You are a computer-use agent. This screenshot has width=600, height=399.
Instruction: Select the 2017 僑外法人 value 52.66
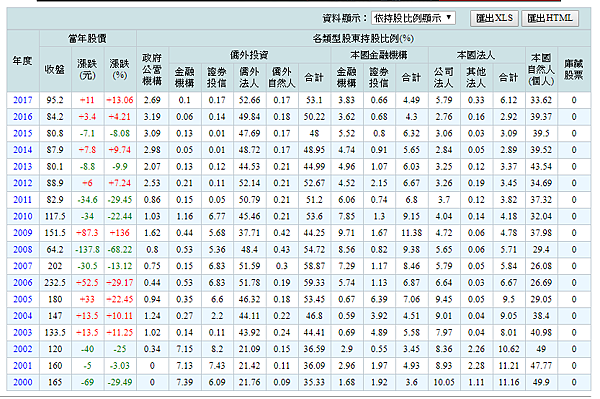pyautogui.click(x=249, y=100)
